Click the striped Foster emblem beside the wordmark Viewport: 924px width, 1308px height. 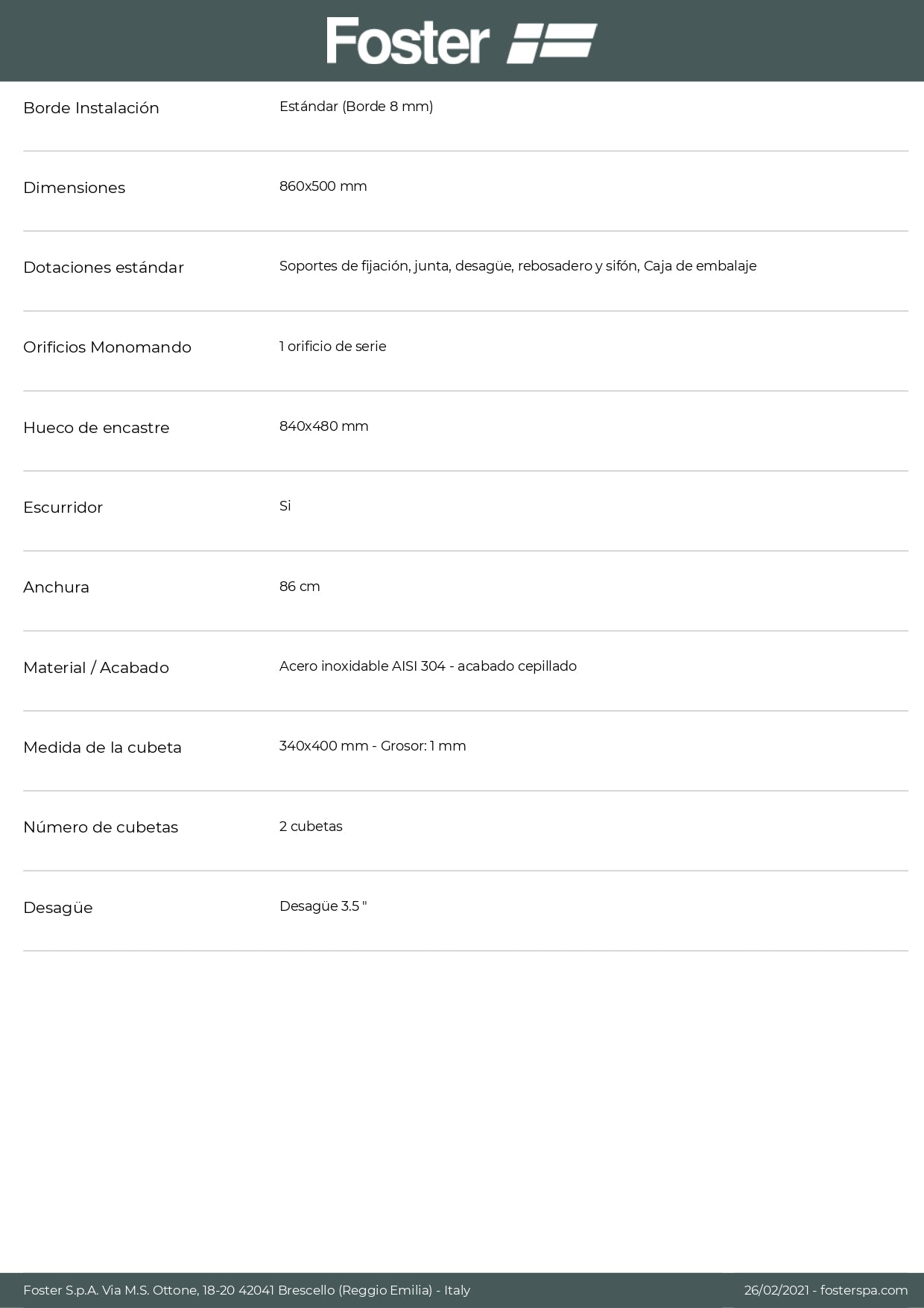tap(552, 42)
